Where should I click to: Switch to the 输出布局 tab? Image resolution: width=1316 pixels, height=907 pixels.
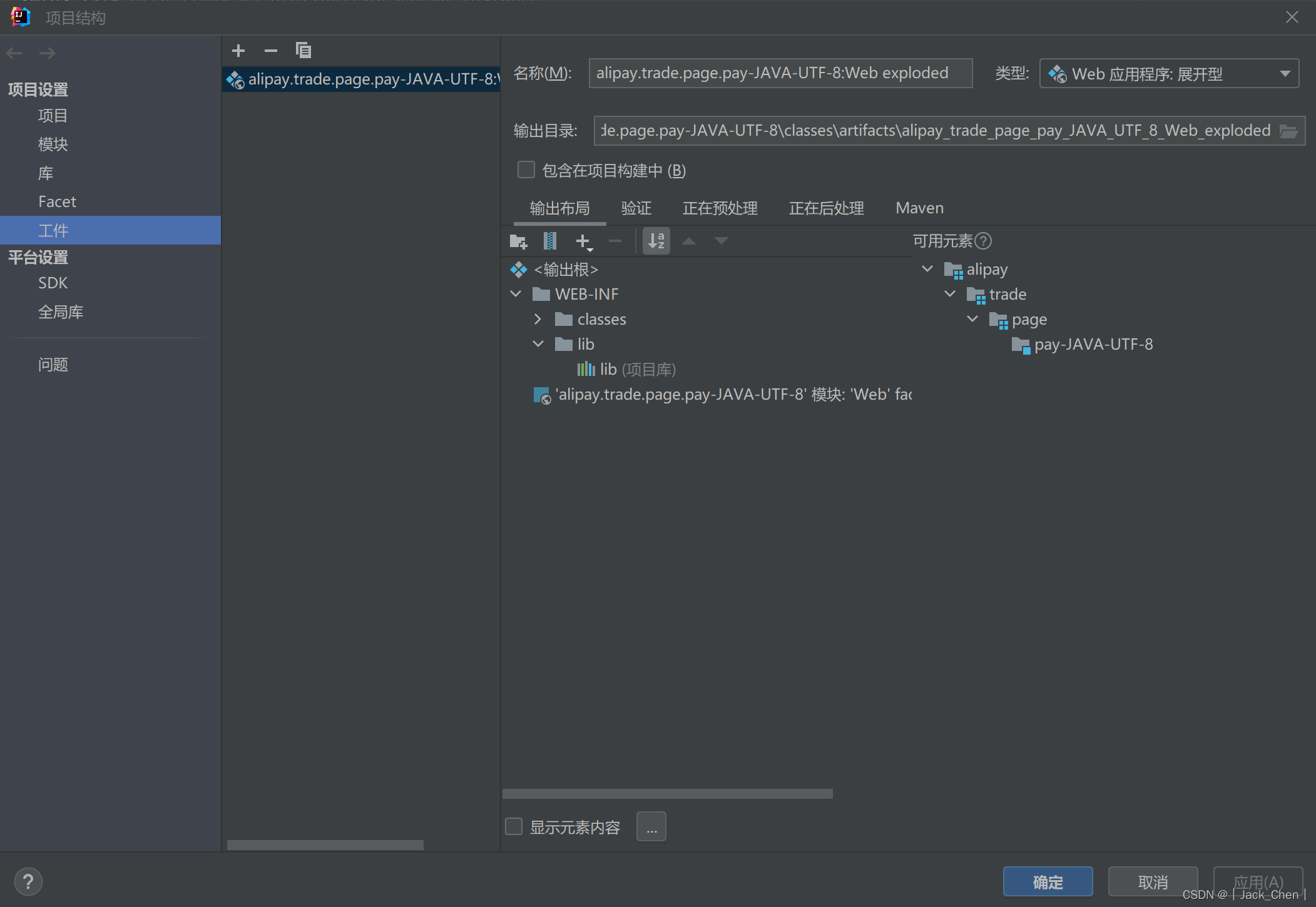click(x=559, y=208)
